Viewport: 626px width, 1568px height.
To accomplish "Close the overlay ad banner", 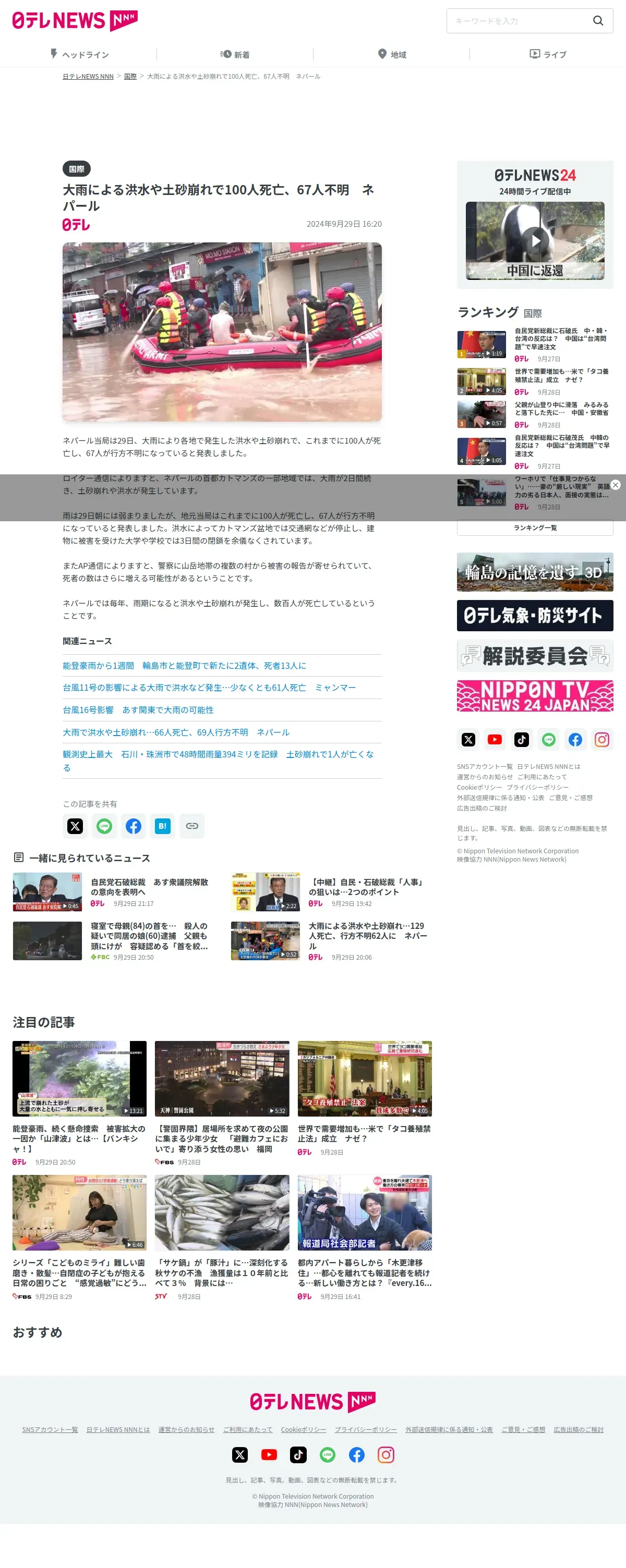I will (x=616, y=484).
